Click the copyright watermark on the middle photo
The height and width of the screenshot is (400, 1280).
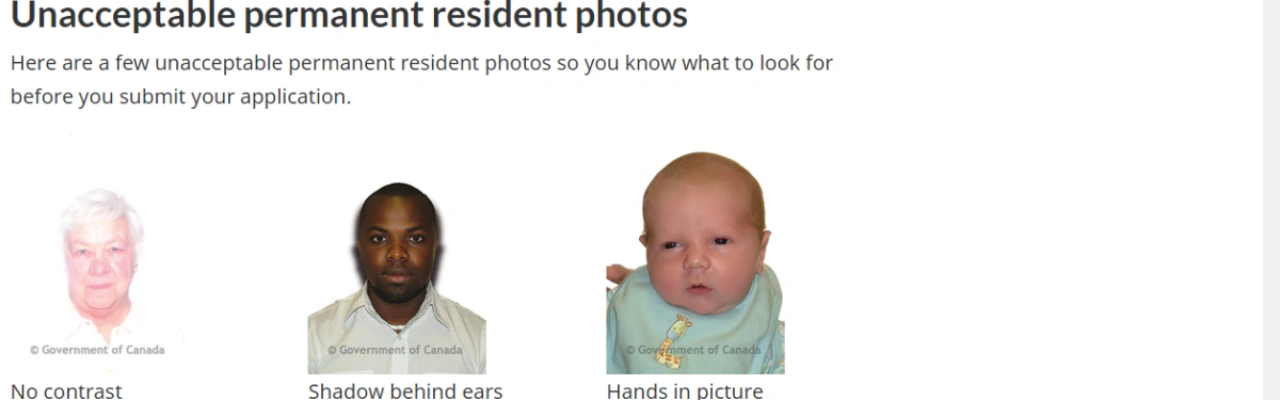[x=395, y=350]
